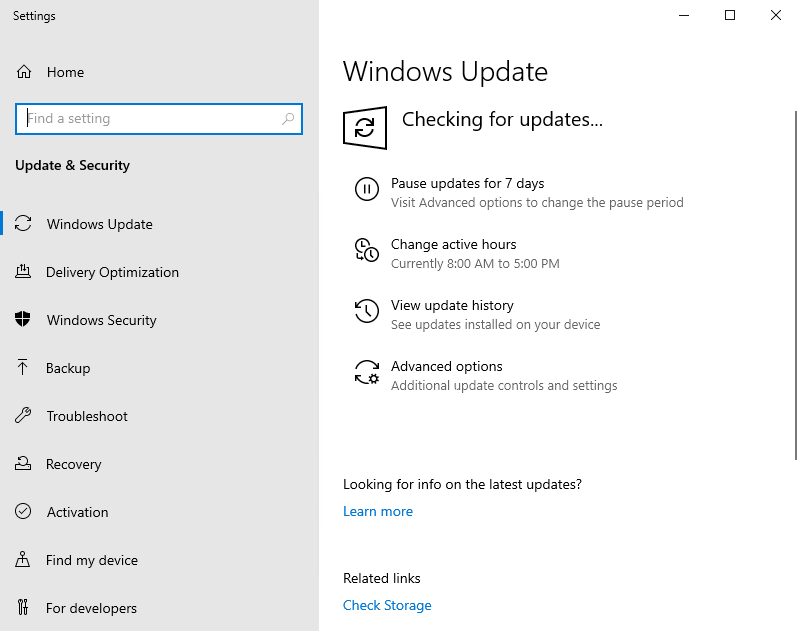Click the search magnifier icon
This screenshot has width=798, height=631.
(288, 119)
